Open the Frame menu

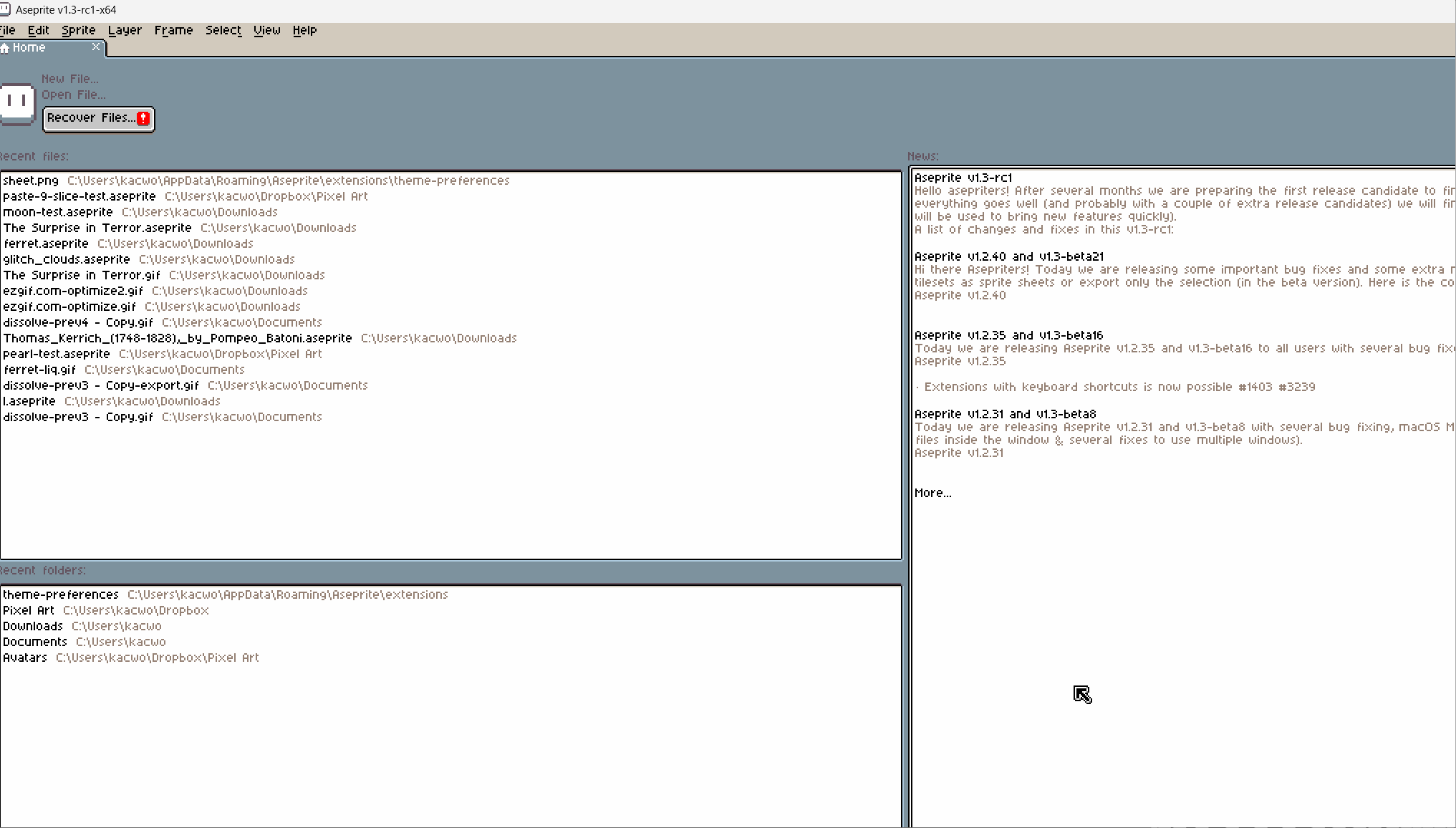pyautogui.click(x=173, y=30)
